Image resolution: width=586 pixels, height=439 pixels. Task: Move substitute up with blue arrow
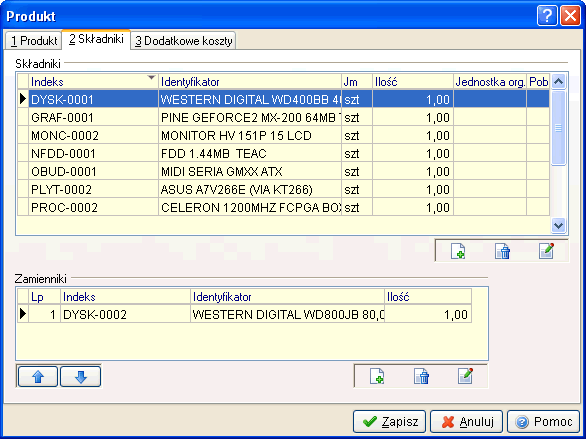point(38,377)
